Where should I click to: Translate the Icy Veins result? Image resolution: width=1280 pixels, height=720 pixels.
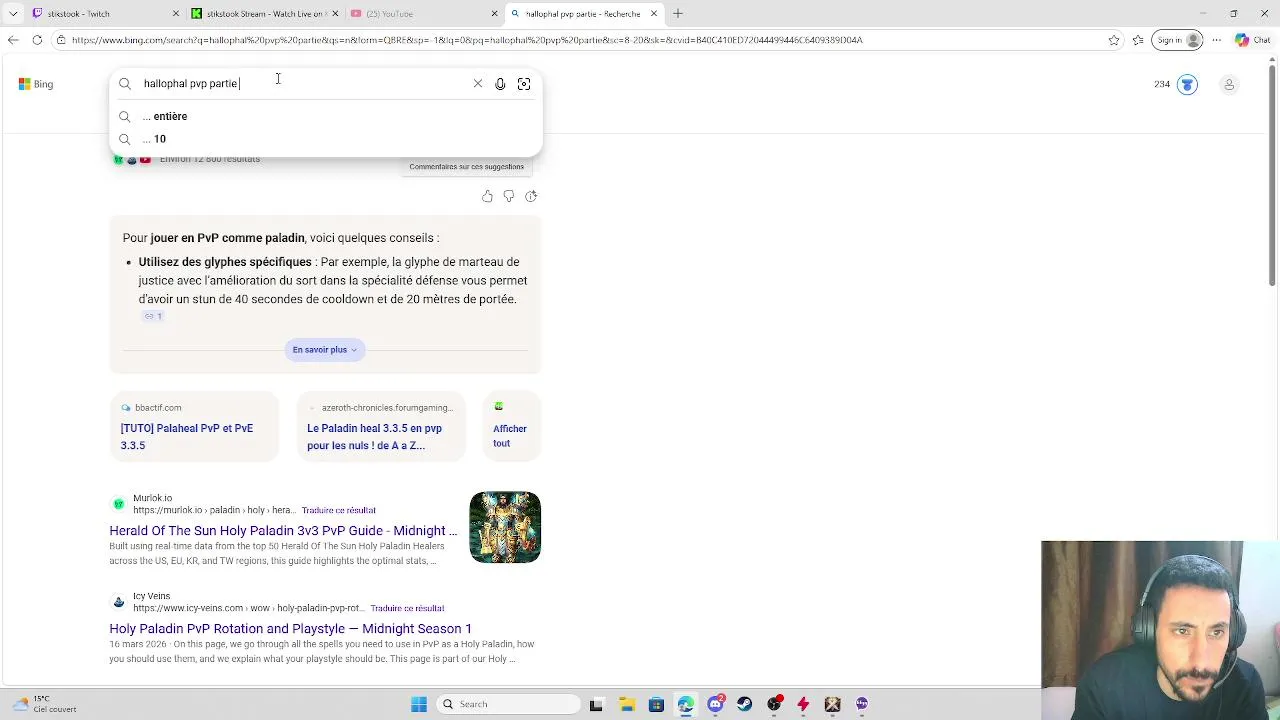(x=407, y=608)
